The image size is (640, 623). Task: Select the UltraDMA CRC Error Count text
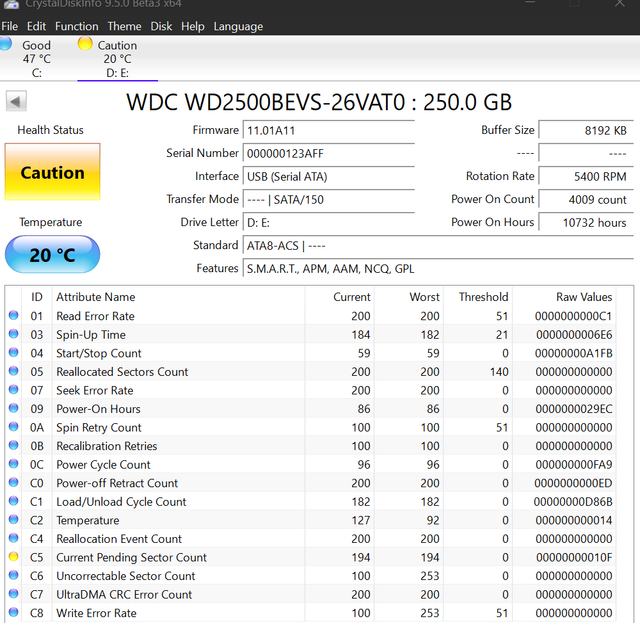click(124, 594)
